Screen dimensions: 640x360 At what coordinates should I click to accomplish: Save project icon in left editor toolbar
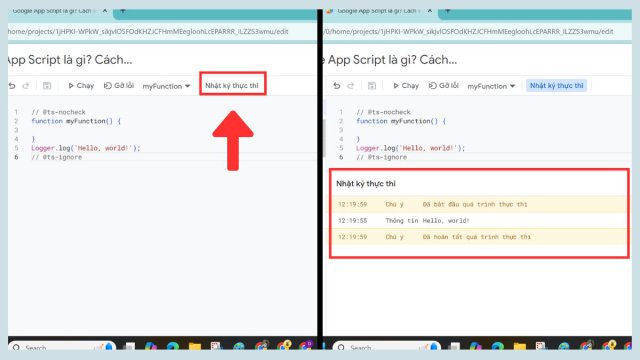(x=47, y=86)
